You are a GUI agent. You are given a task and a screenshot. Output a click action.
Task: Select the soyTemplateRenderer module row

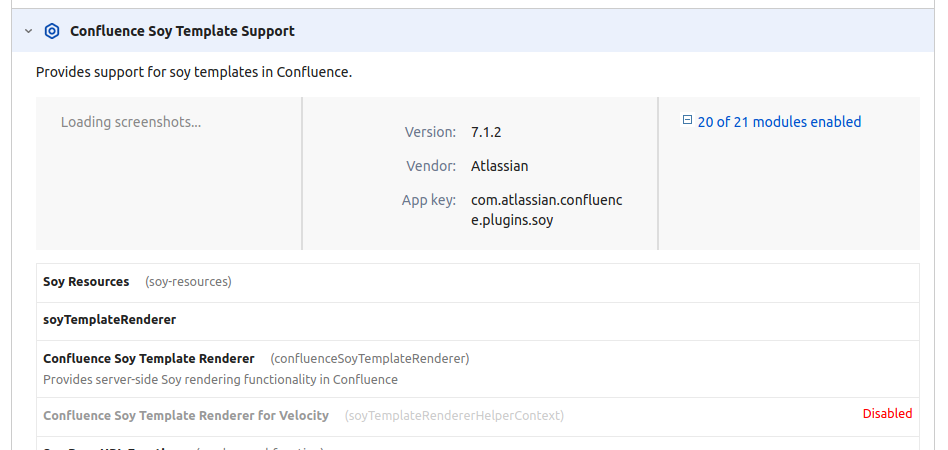coord(478,321)
